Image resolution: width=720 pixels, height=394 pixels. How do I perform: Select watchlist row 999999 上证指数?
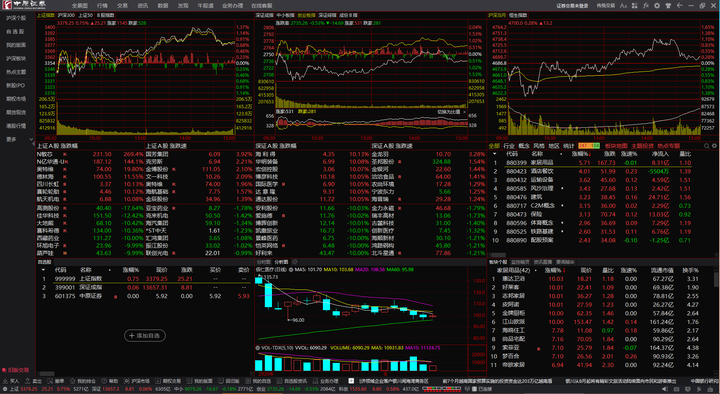coord(145,279)
